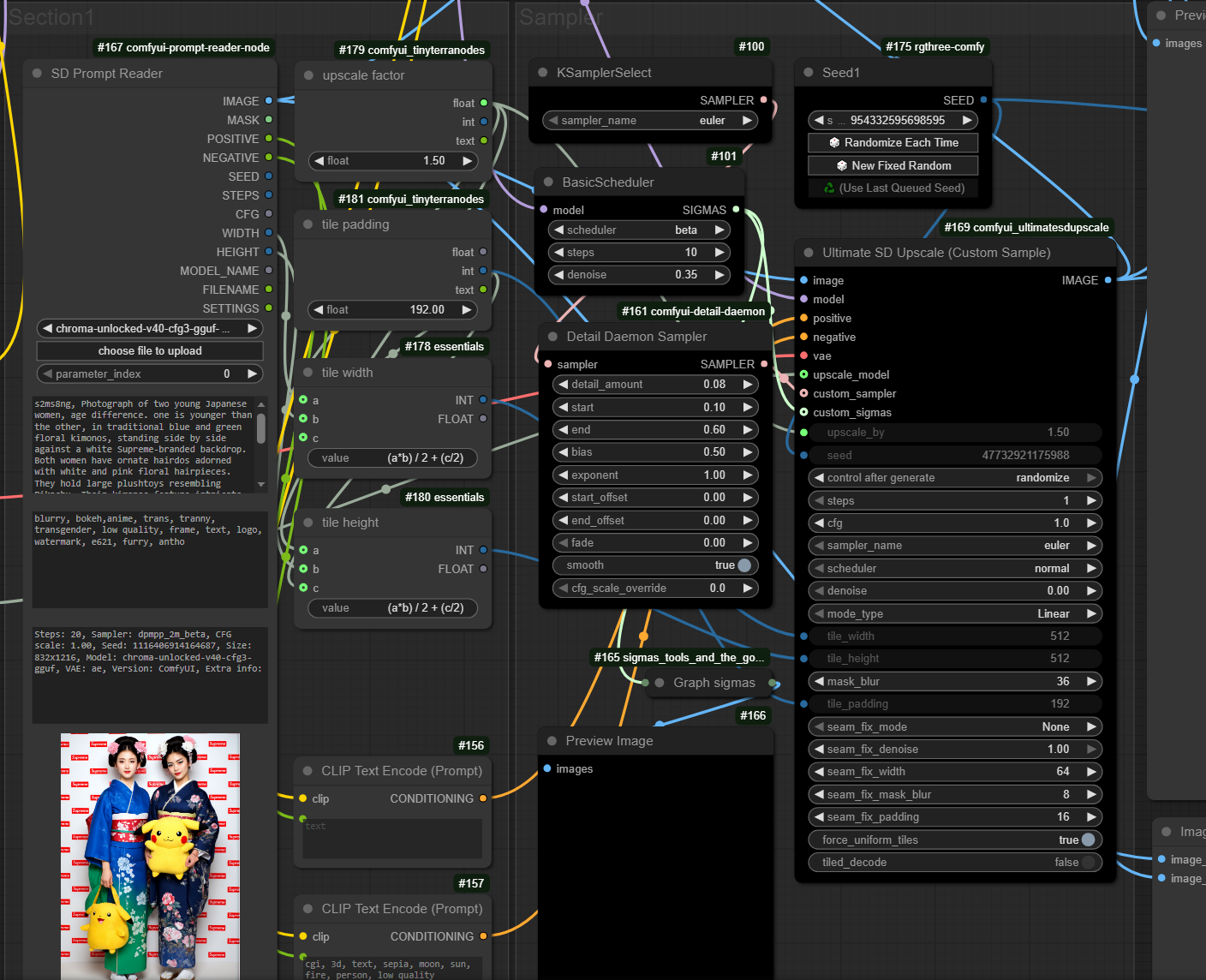Click the SIGMAS output socket on BasicScheduler
Viewport: 1206px width, 980px height.
click(736, 210)
